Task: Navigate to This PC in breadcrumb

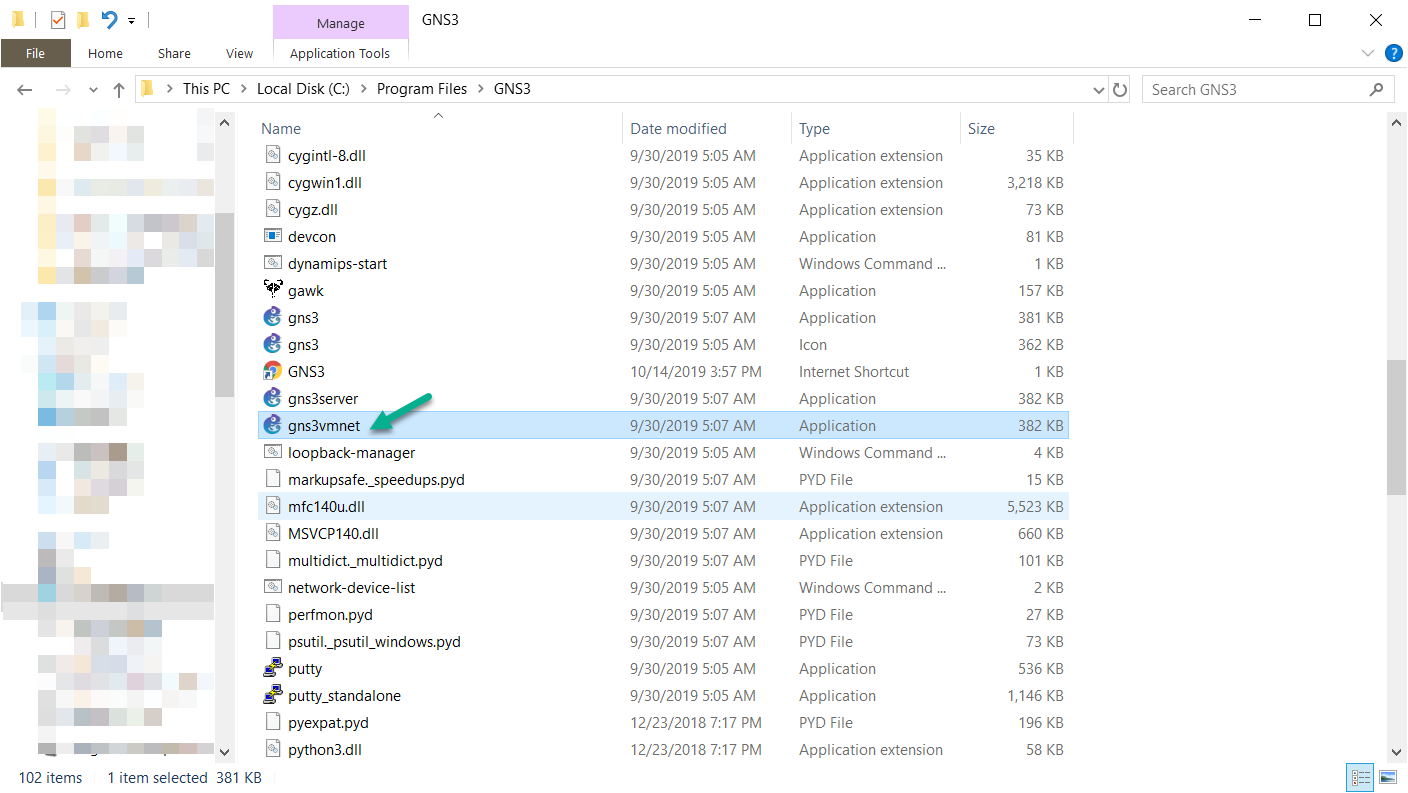Action: 206,89
